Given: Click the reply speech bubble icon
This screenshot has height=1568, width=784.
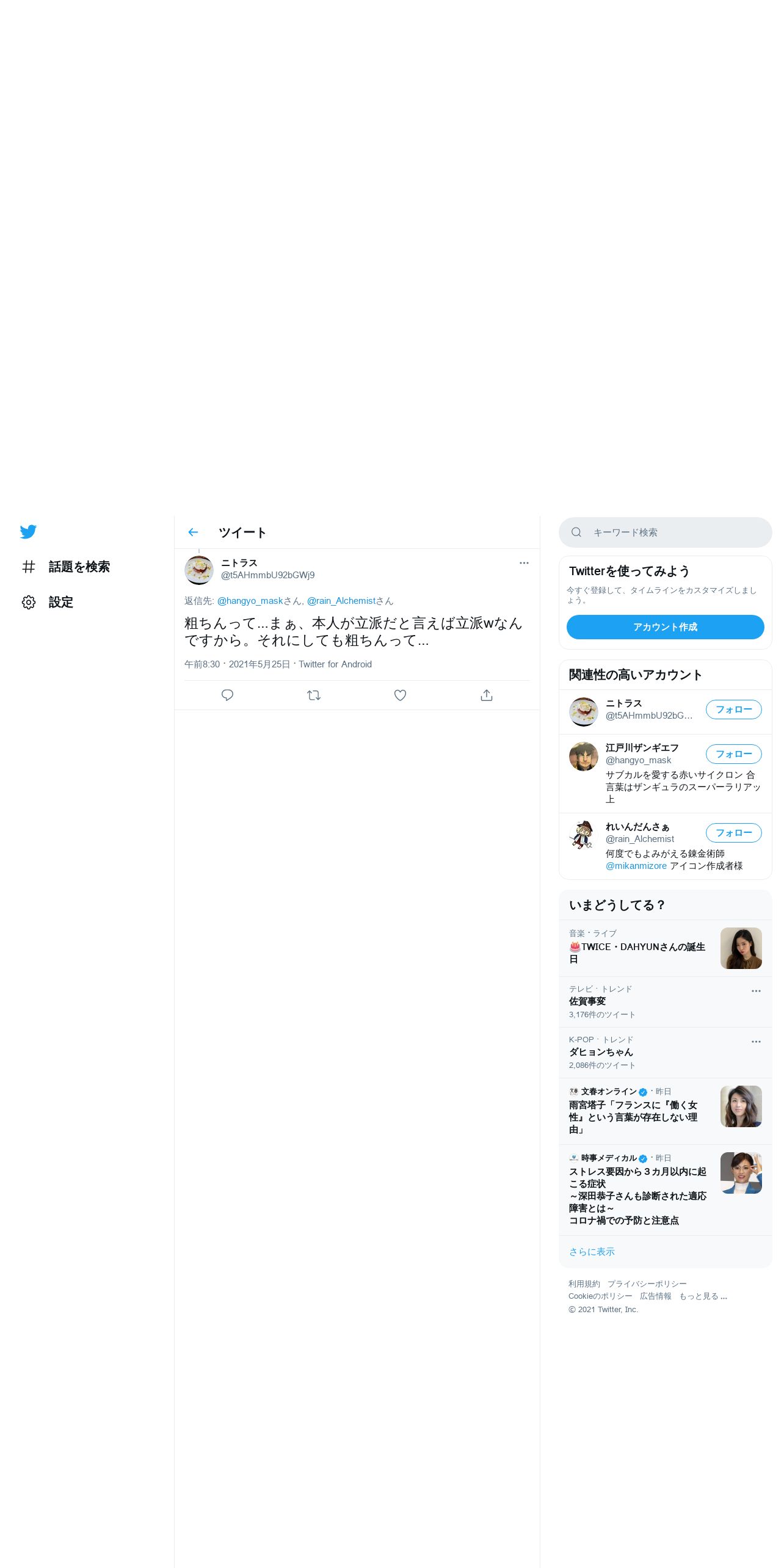Looking at the screenshot, I should (228, 695).
